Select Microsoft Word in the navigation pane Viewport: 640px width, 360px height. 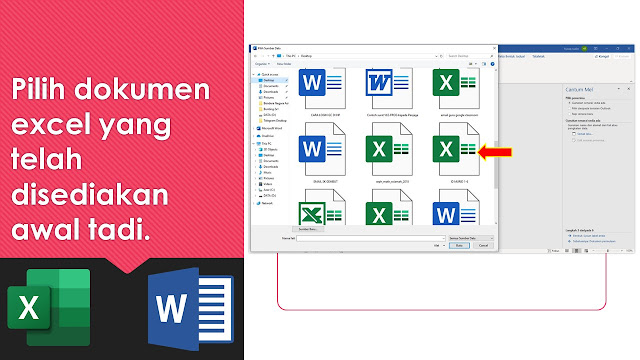[270, 128]
